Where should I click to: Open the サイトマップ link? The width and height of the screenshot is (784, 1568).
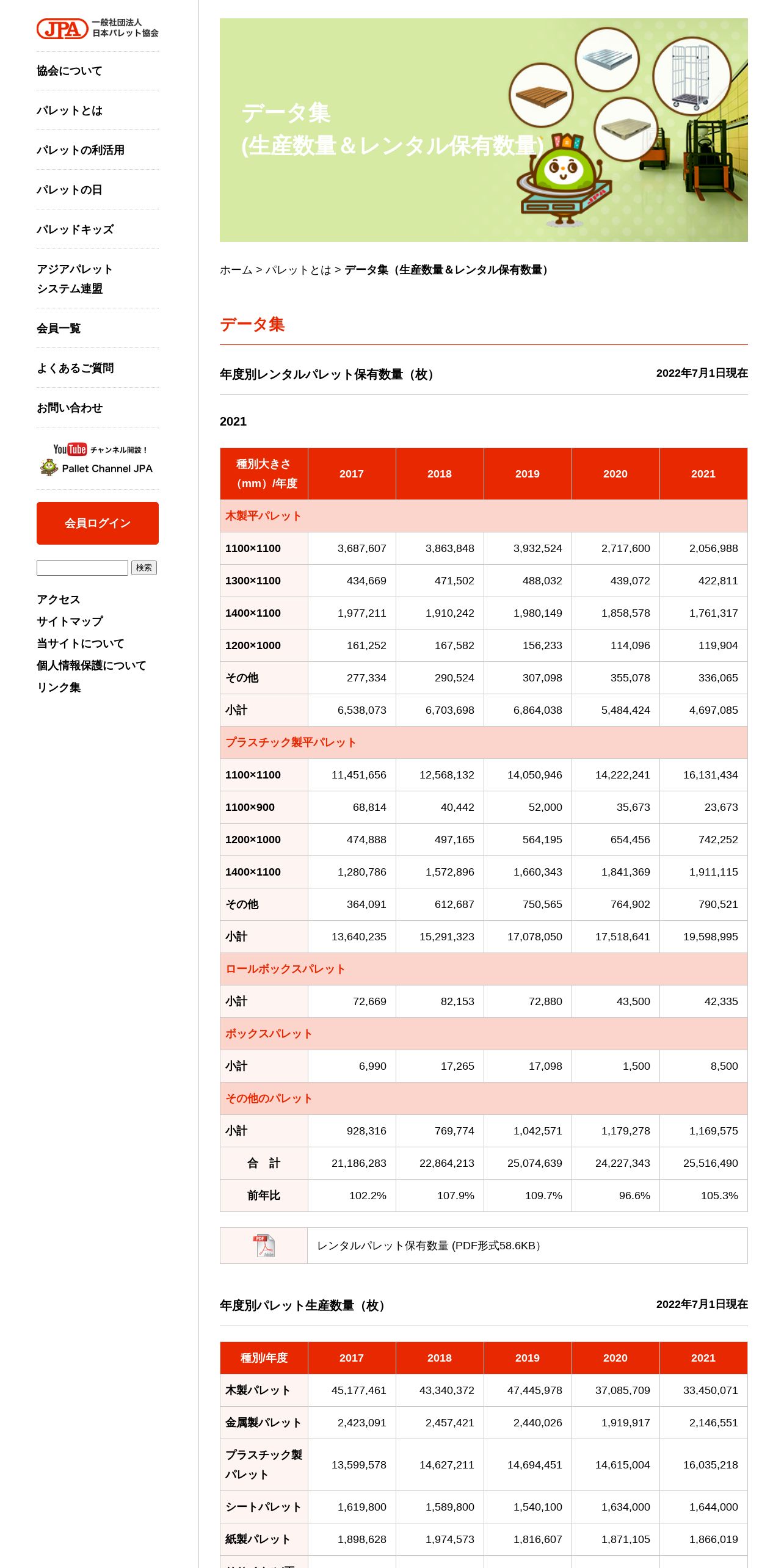(x=70, y=622)
